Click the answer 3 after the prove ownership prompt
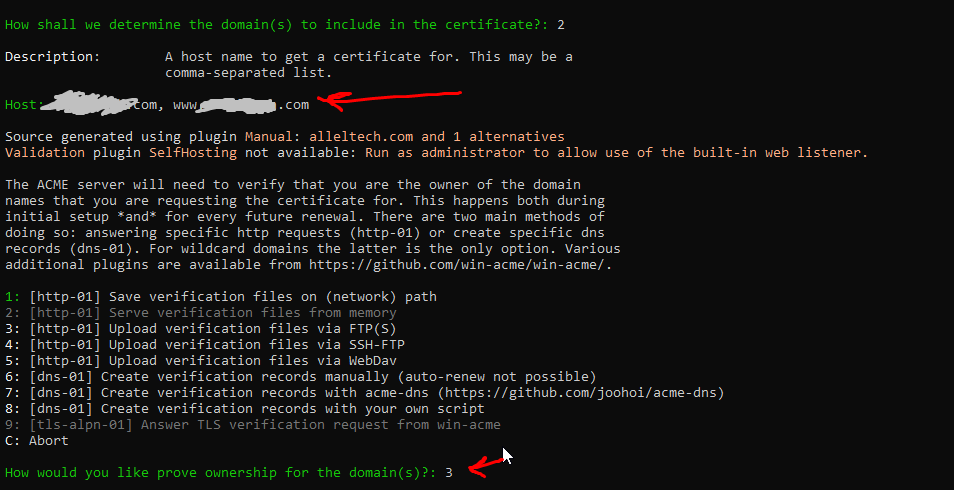This screenshot has height=490, width=954. [449, 472]
